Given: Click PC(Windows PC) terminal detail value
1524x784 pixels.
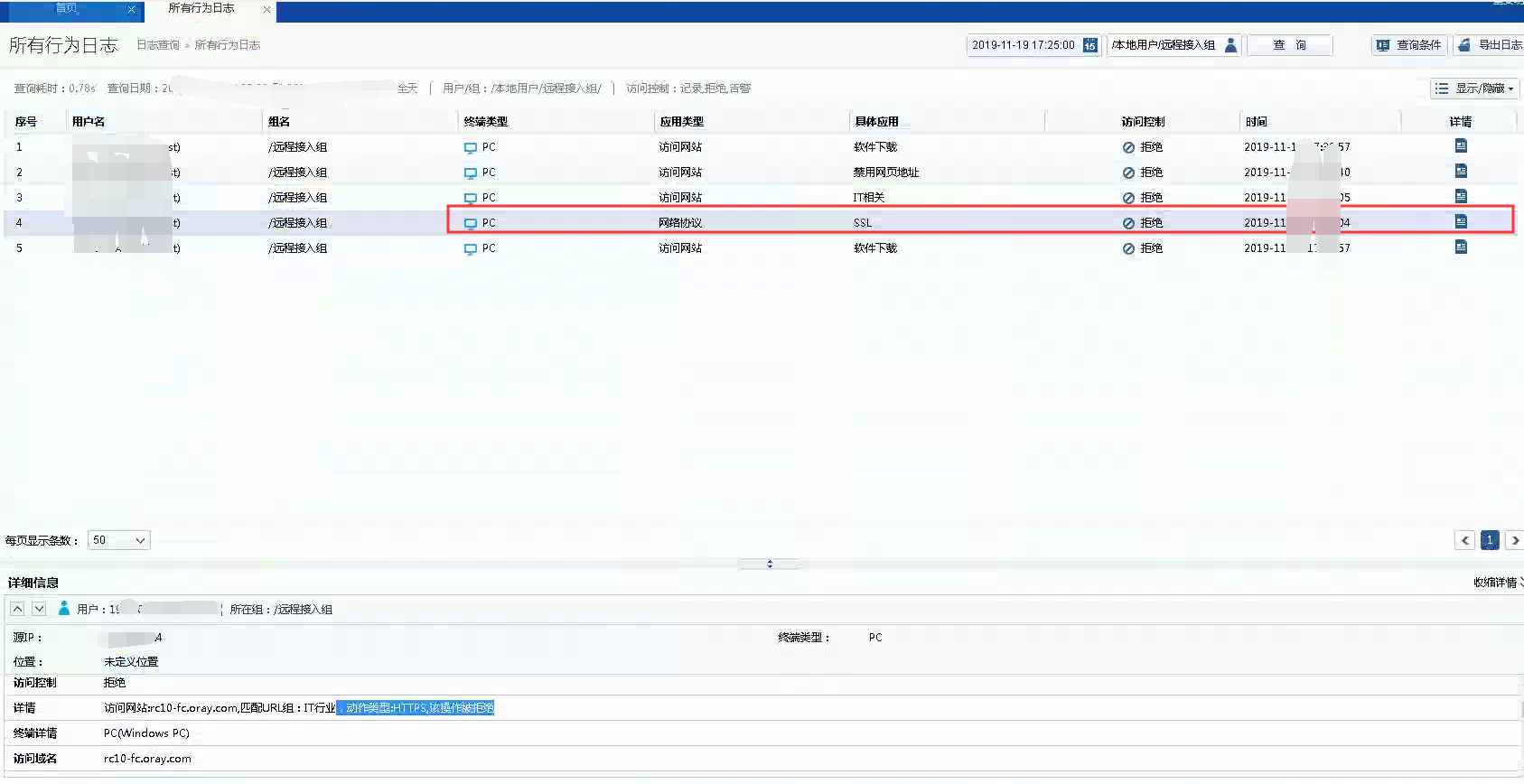Looking at the screenshot, I should (146, 733).
